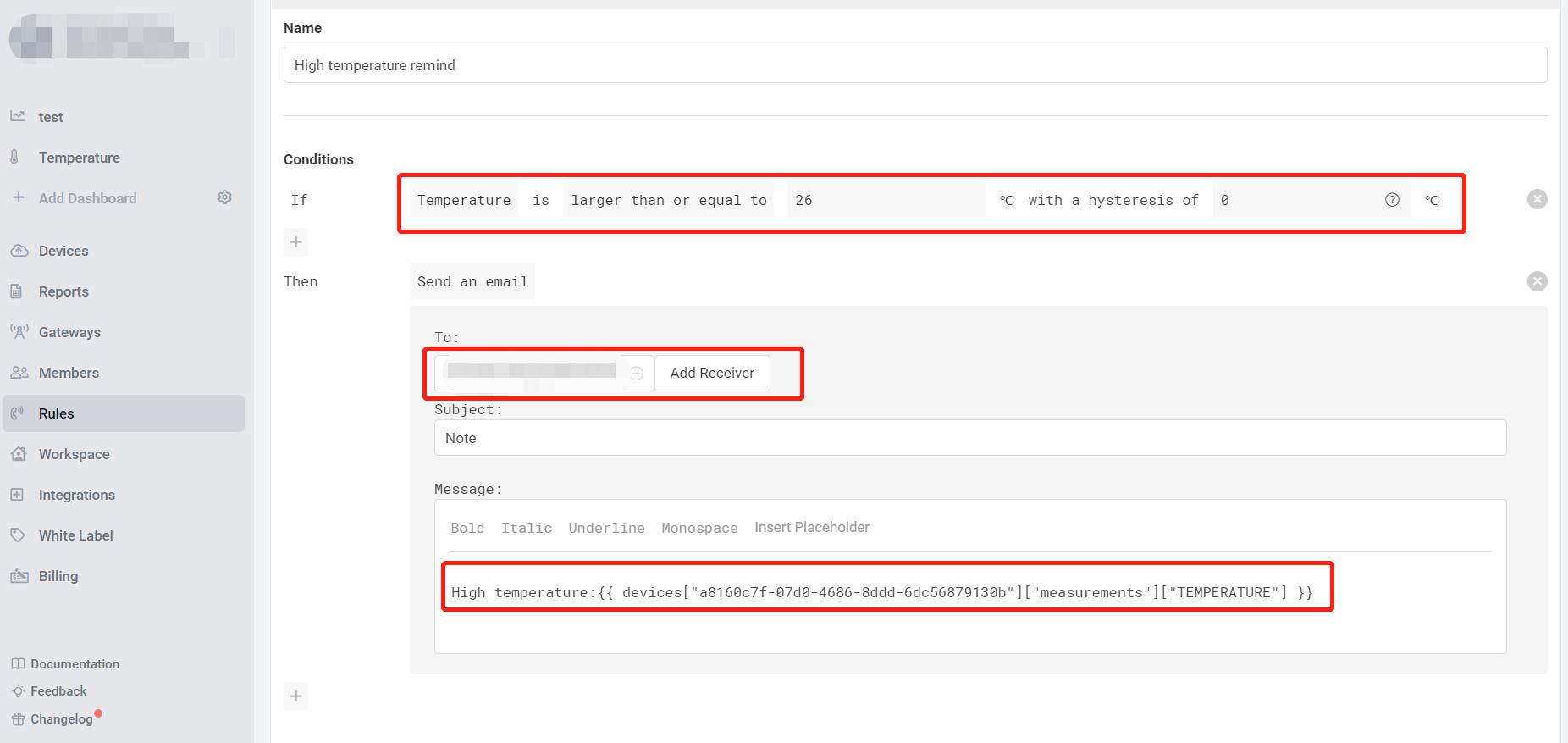Toggle Underline formatting in message editor
This screenshot has width=1568, height=743.
coord(606,528)
